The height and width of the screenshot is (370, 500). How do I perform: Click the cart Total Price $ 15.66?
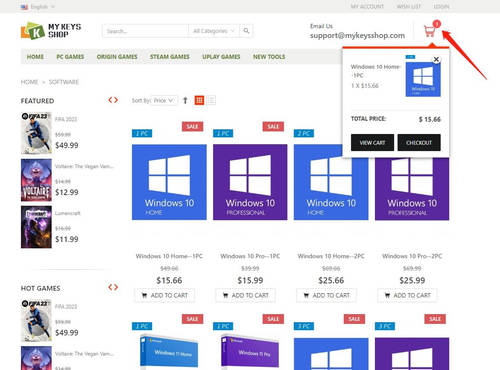pos(430,119)
